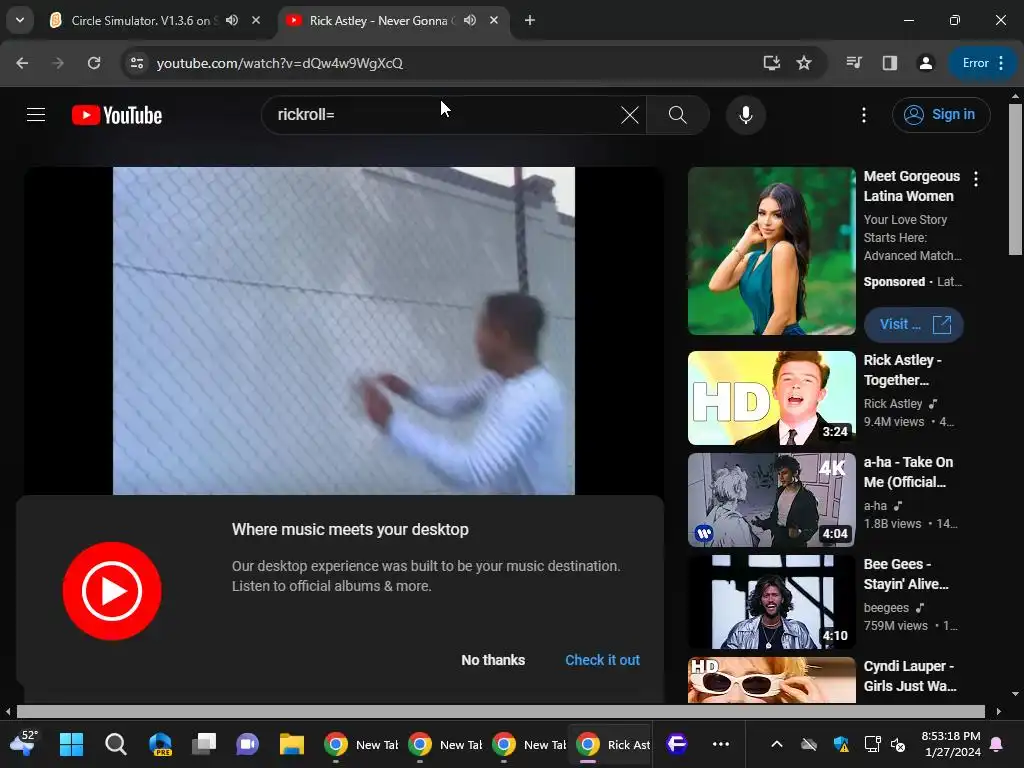Open the Latina Women ad thumbnail
Image resolution: width=1024 pixels, height=768 pixels.
(771, 251)
